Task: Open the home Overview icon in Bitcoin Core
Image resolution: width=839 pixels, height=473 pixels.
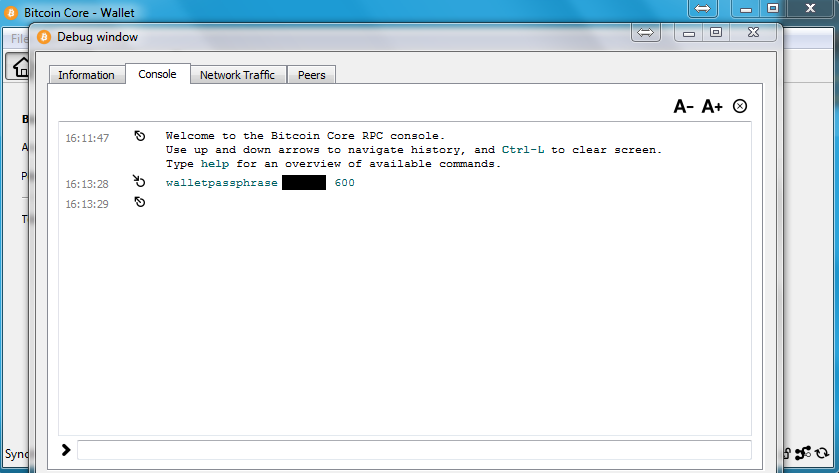Action: (x=20, y=67)
